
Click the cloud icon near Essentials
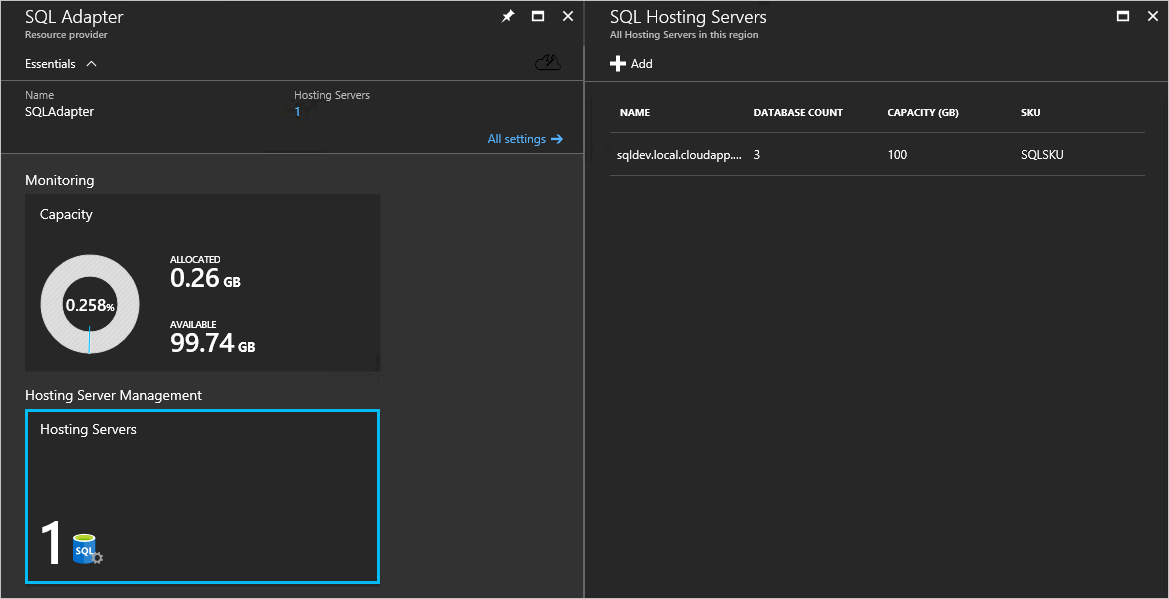[547, 62]
